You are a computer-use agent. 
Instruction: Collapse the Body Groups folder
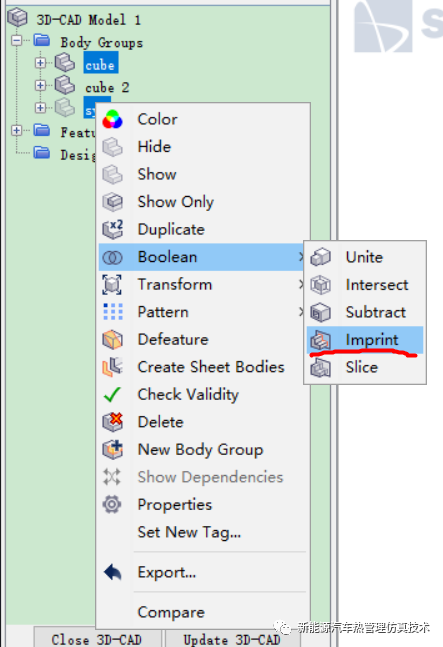point(16,40)
